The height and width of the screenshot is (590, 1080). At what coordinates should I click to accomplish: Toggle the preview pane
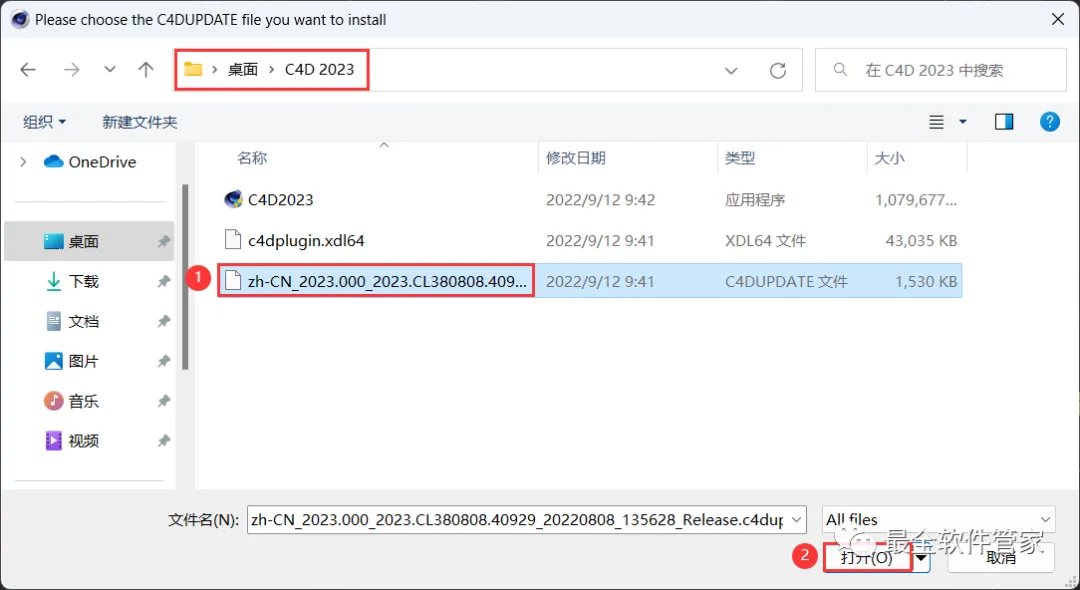point(1004,122)
